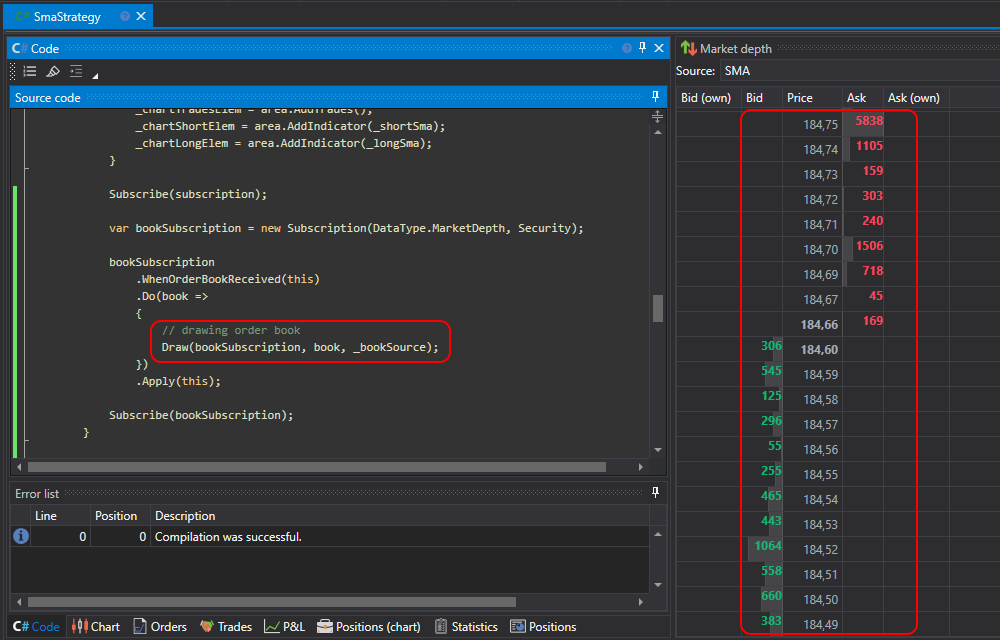Screen dimensions: 1000x640
Task: Click Price column header
Action: (x=812, y=98)
